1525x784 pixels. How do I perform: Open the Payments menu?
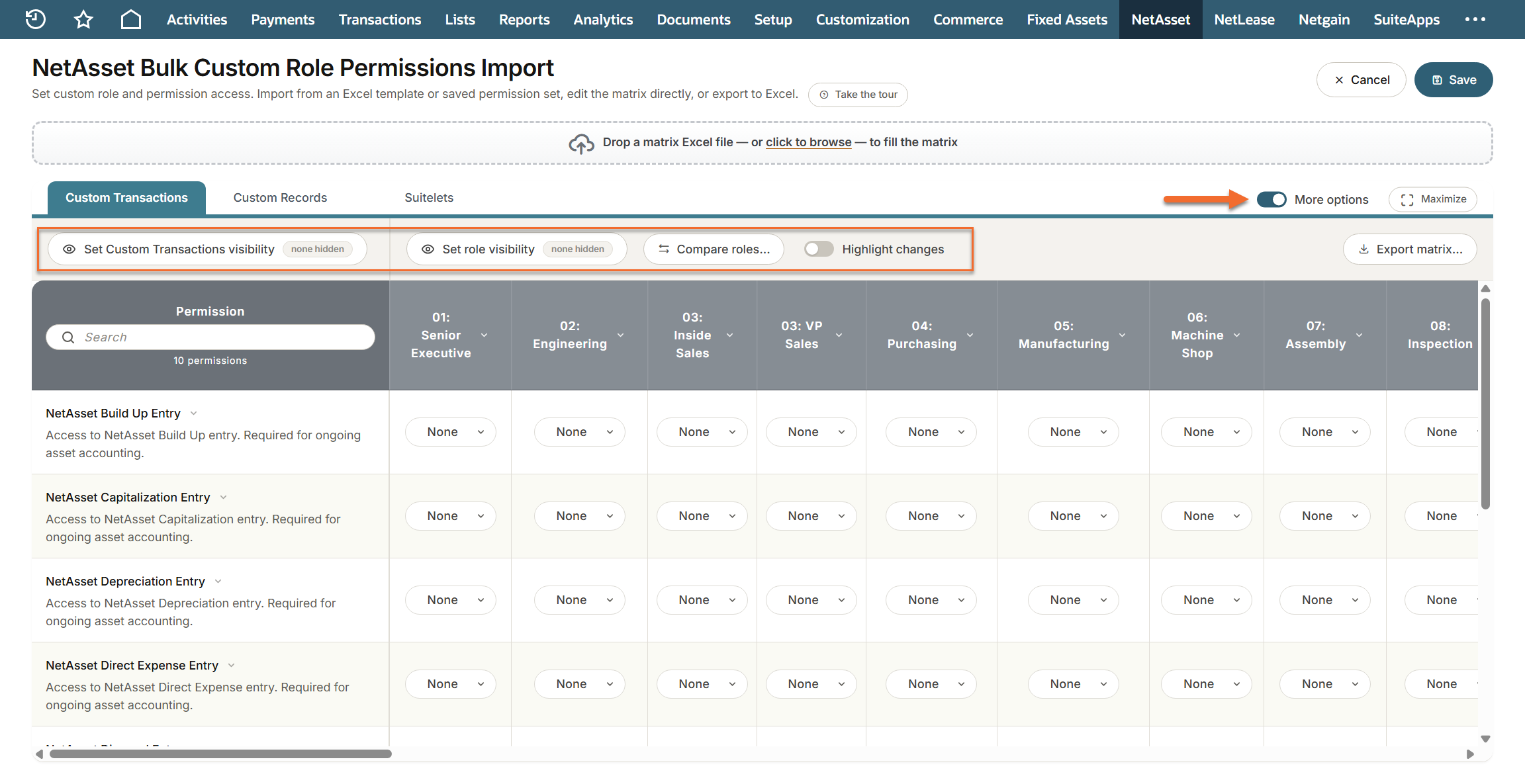283,19
